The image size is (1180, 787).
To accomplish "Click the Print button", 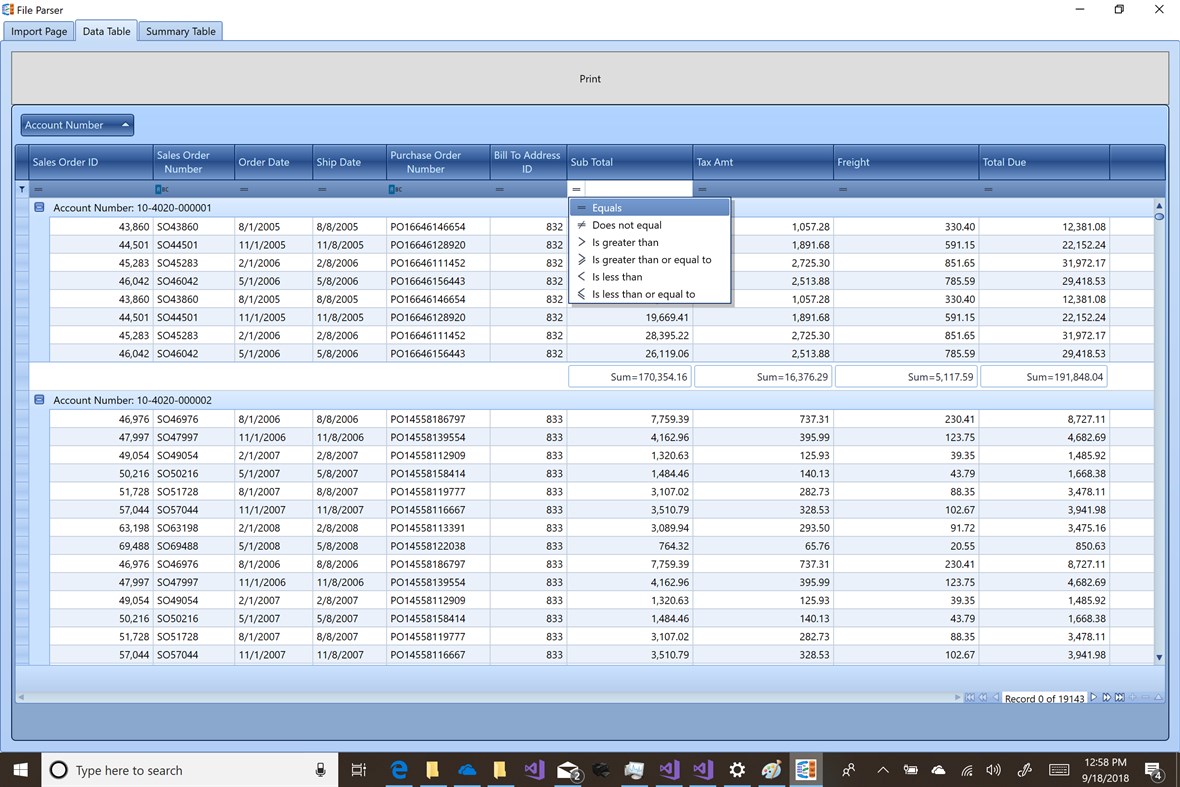I will pos(590,79).
